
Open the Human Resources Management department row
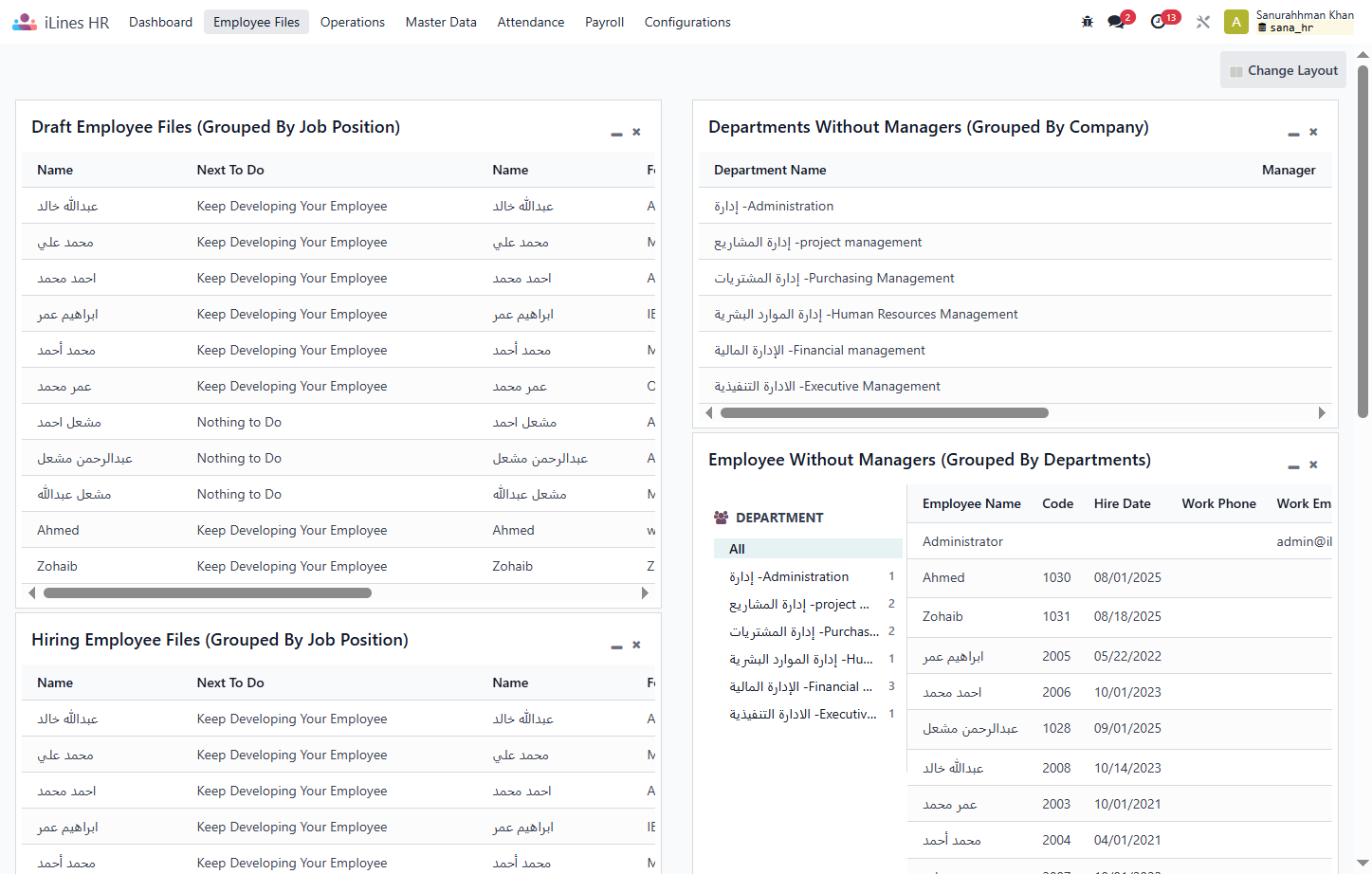coord(1015,314)
